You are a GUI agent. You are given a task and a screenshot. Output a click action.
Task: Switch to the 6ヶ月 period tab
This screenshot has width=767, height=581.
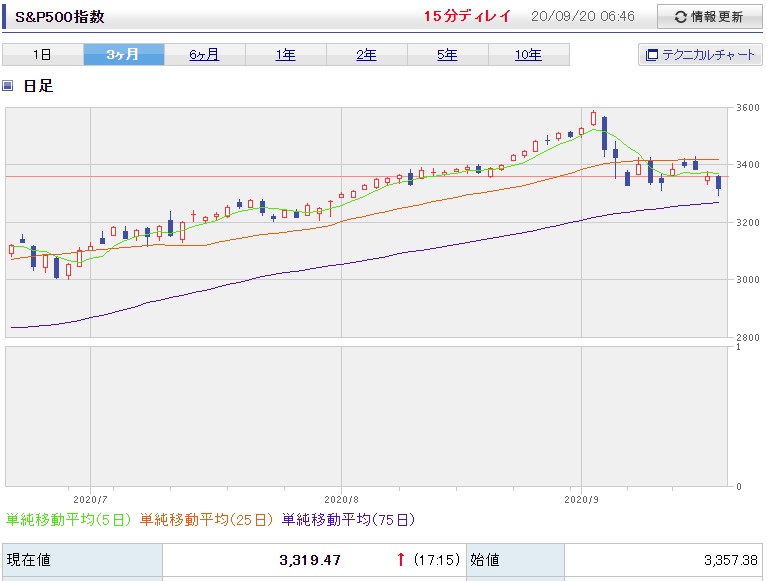tap(204, 54)
